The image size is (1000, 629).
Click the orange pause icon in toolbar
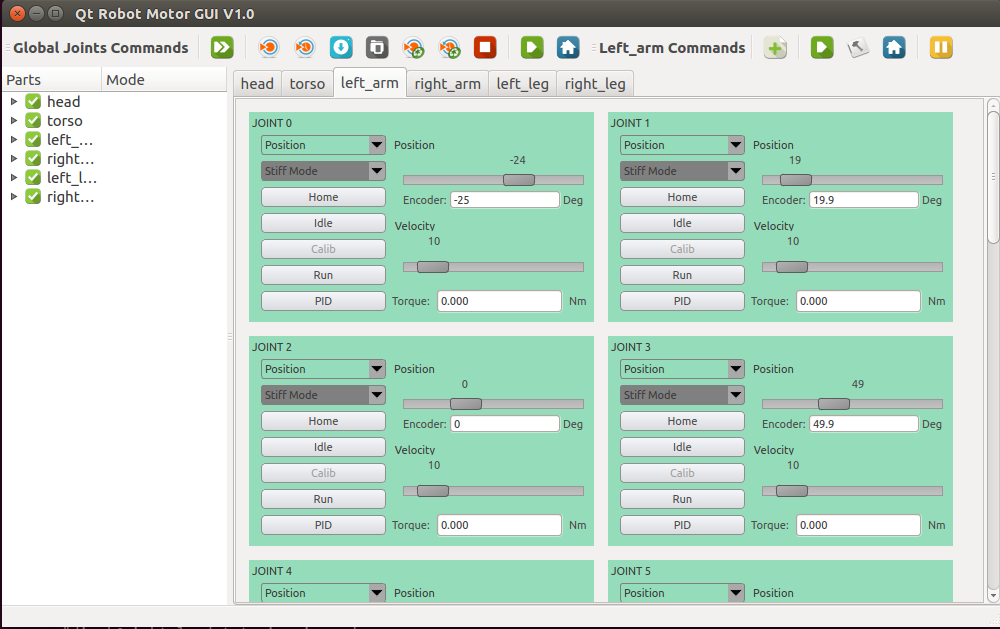pyautogui.click(x=941, y=47)
